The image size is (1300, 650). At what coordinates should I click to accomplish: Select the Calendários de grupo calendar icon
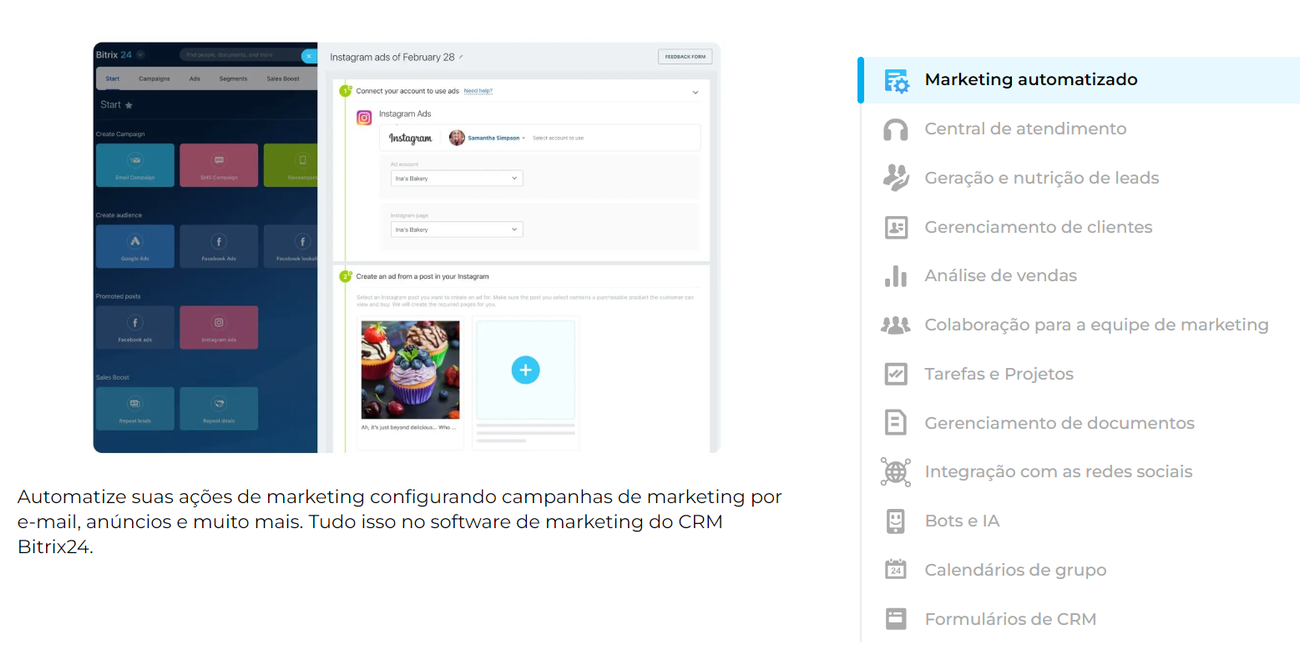click(896, 570)
